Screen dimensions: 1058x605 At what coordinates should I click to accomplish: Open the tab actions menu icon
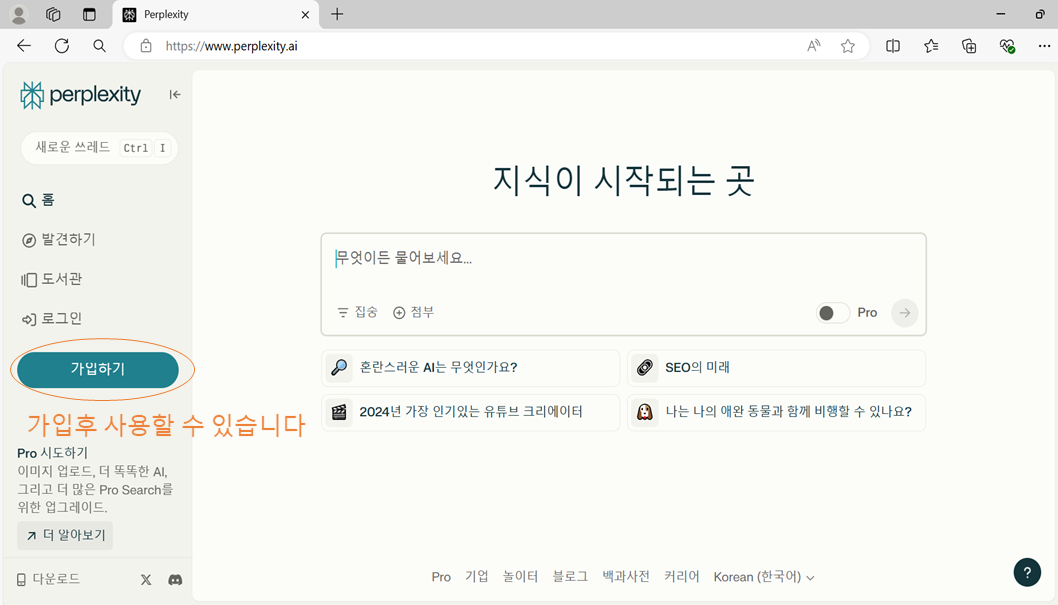89,14
